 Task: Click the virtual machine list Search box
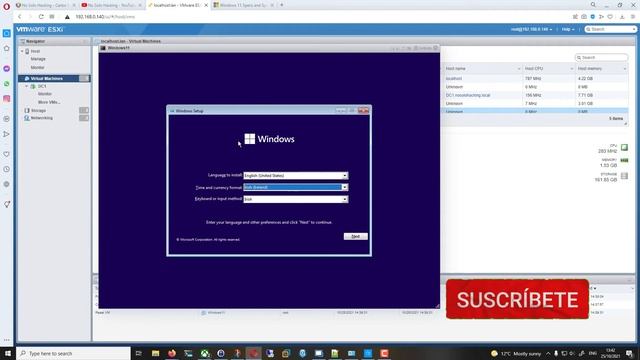[602, 58]
